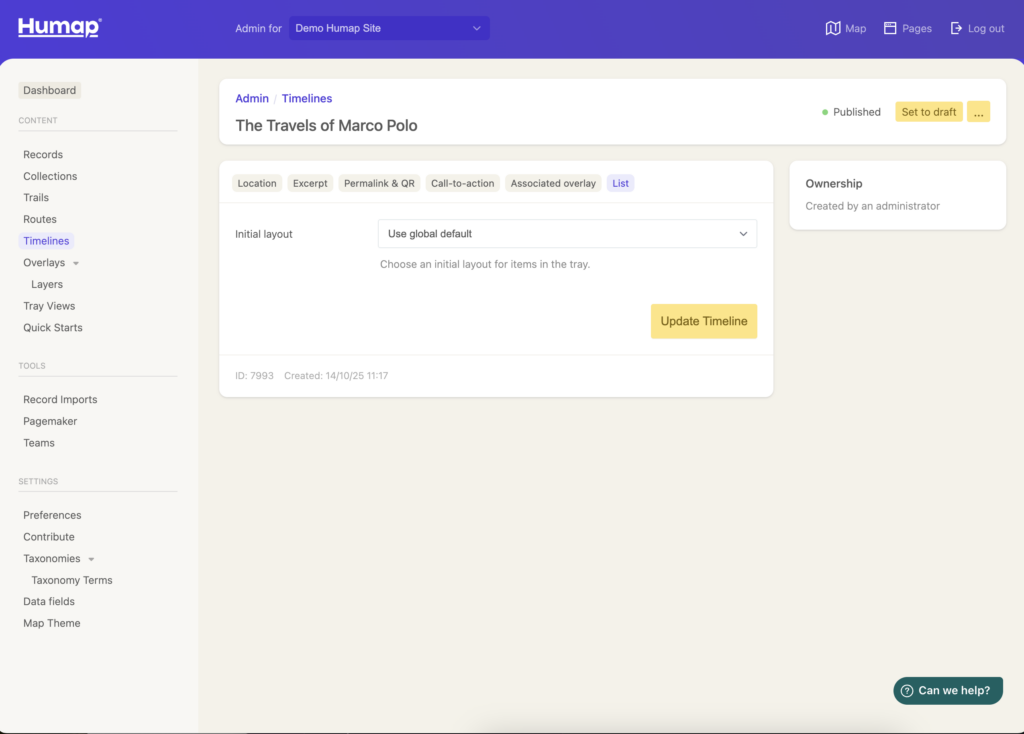Click the Humap logo
The image size is (1024, 734).
click(x=59, y=27)
